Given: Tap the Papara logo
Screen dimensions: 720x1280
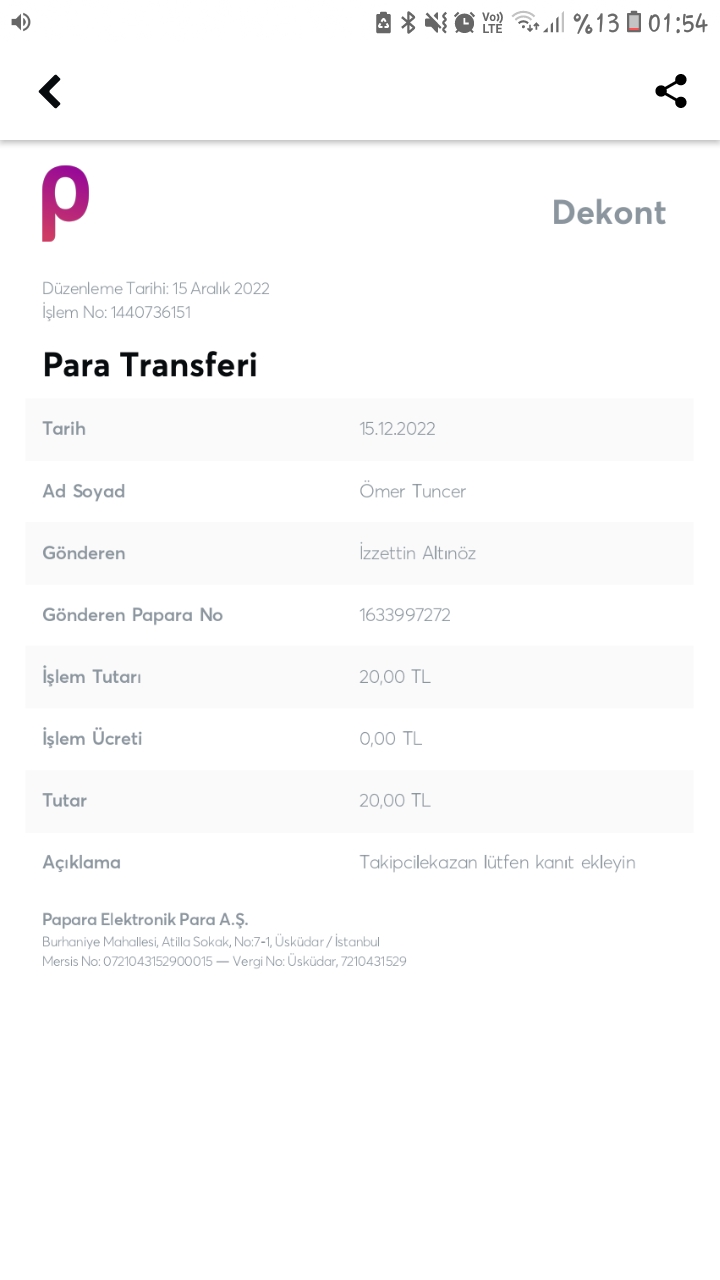Looking at the screenshot, I should 66,203.
